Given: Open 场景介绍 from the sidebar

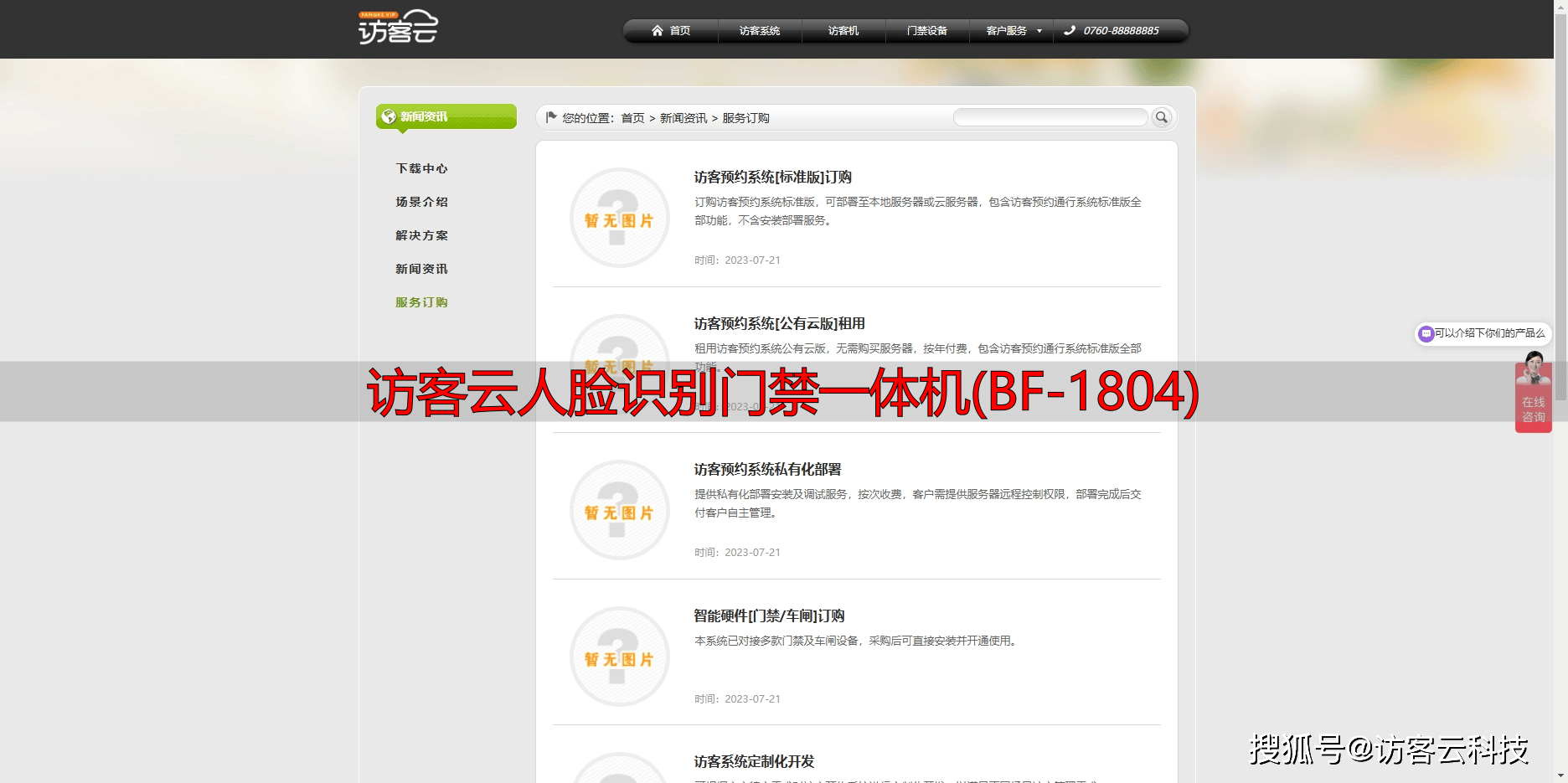Looking at the screenshot, I should coord(421,202).
